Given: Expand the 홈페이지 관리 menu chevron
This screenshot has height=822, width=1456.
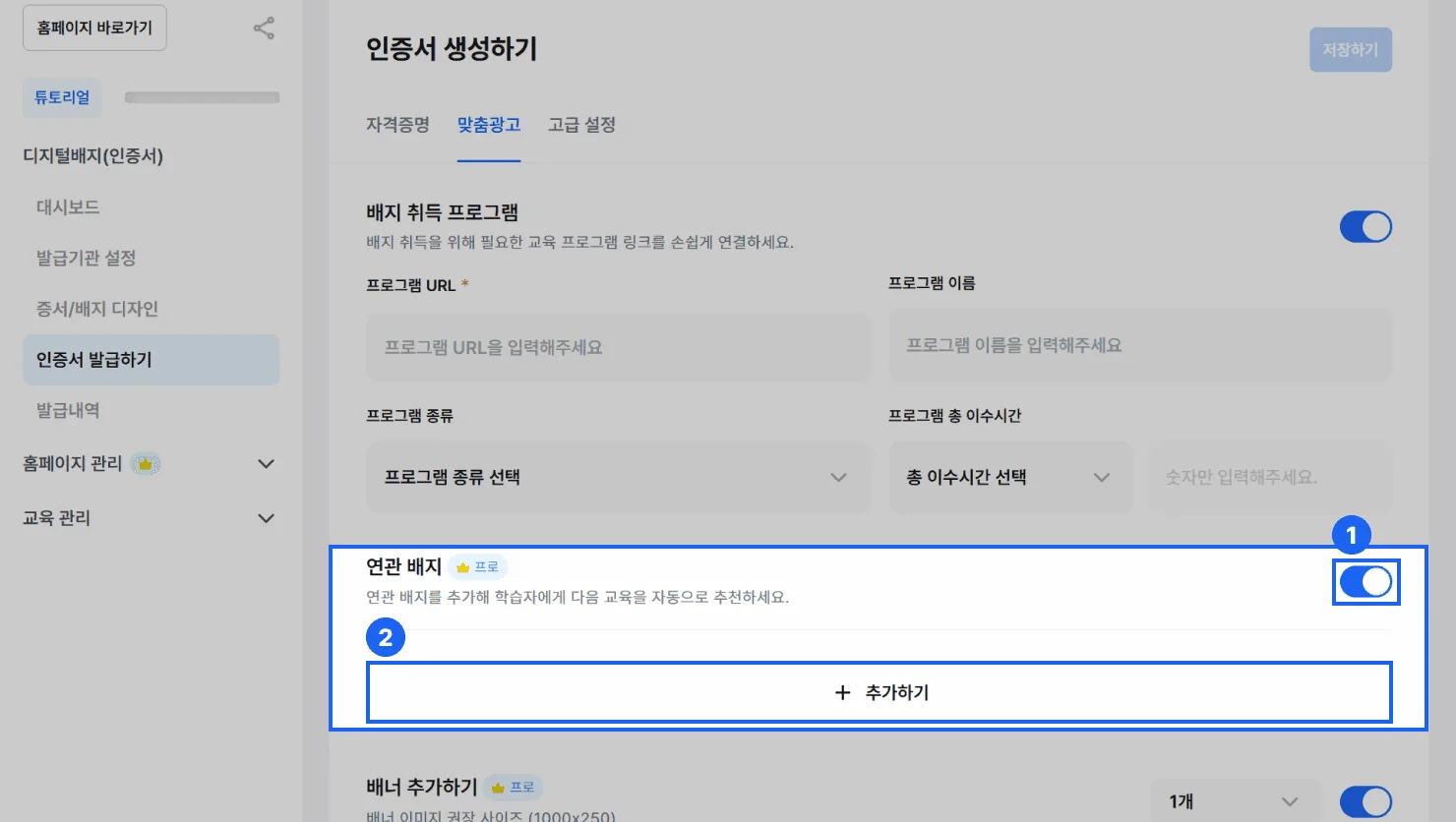Looking at the screenshot, I should coord(266,464).
